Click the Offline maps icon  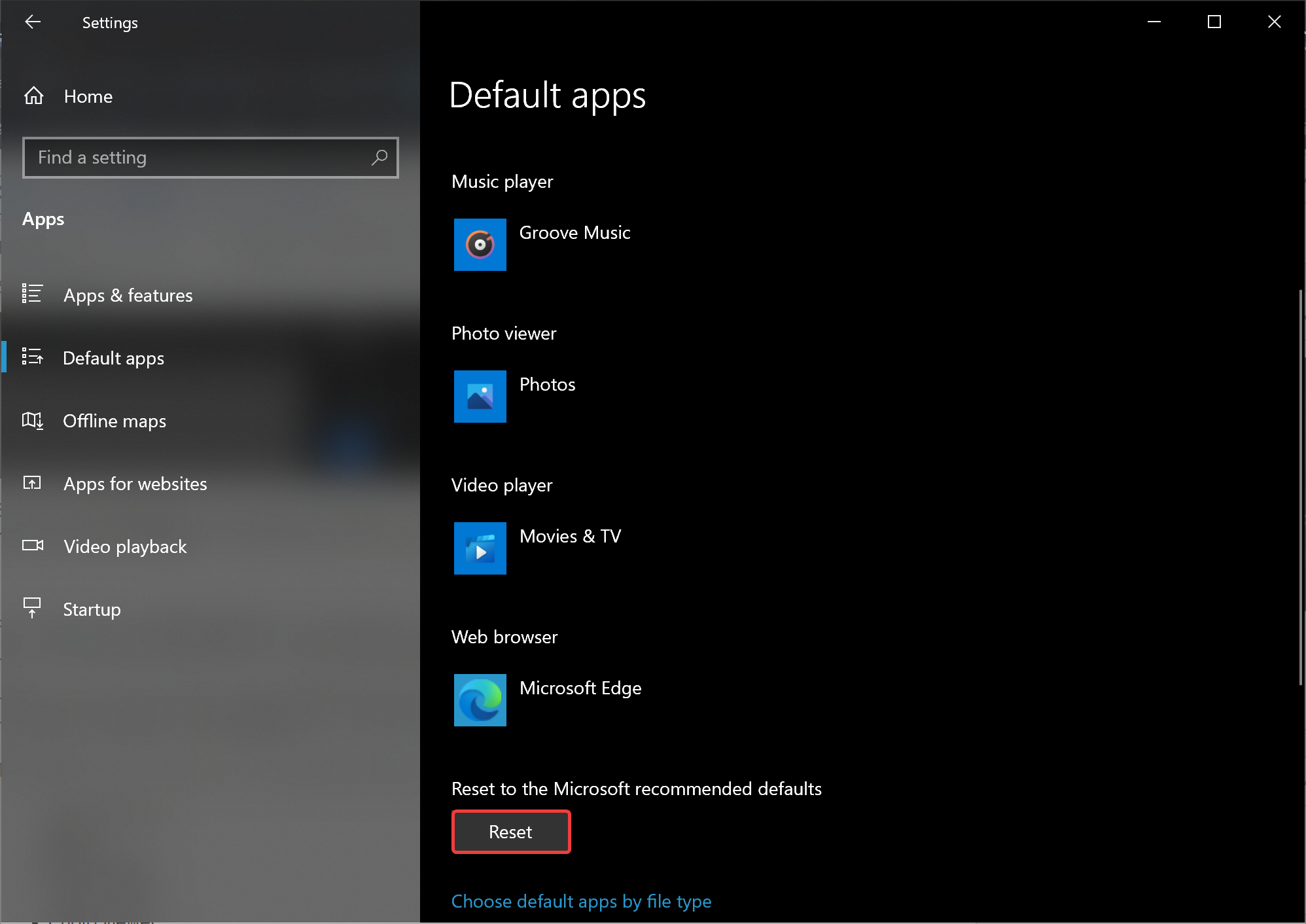point(32,420)
